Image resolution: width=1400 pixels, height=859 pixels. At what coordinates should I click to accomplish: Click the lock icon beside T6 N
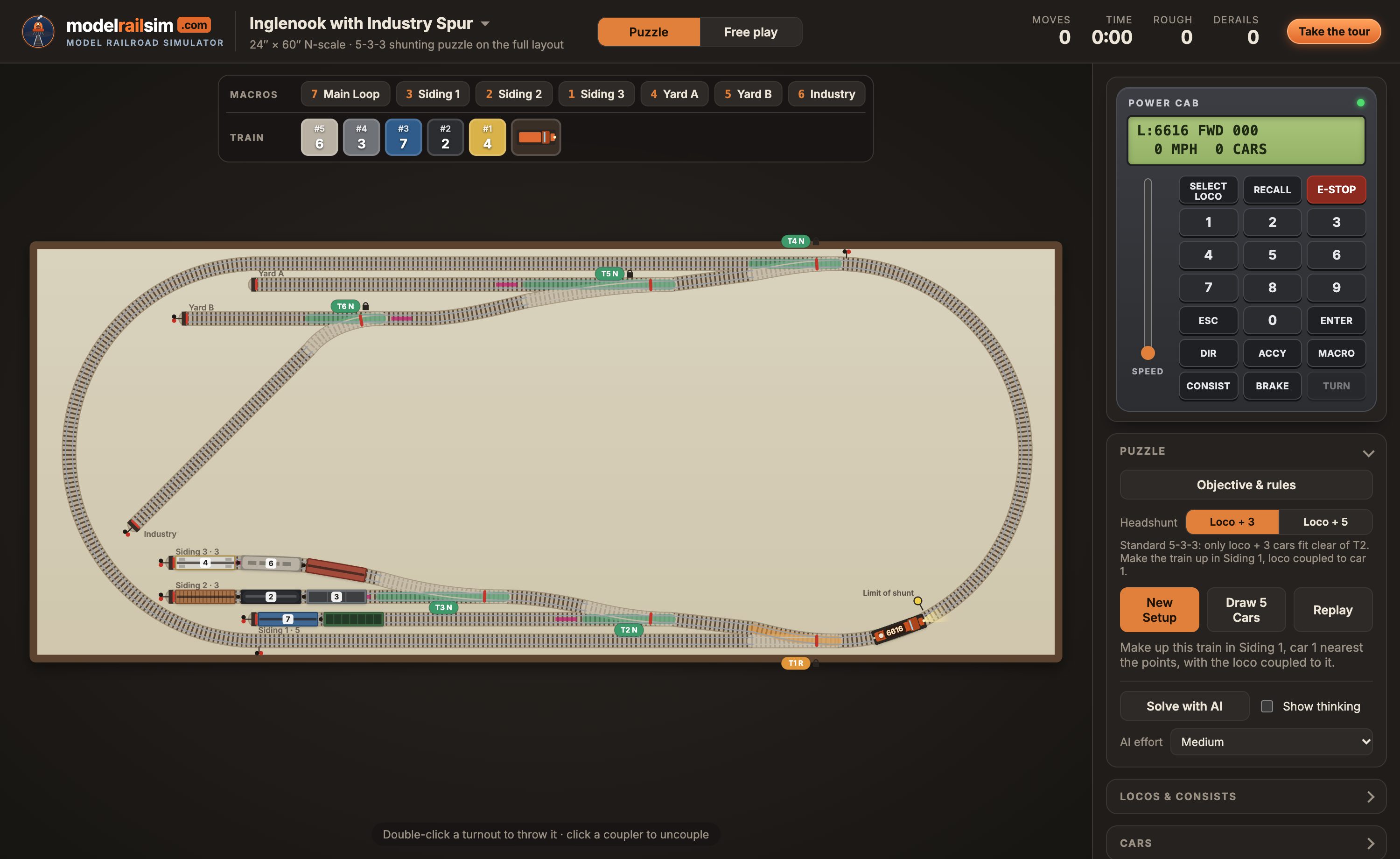[365, 306]
